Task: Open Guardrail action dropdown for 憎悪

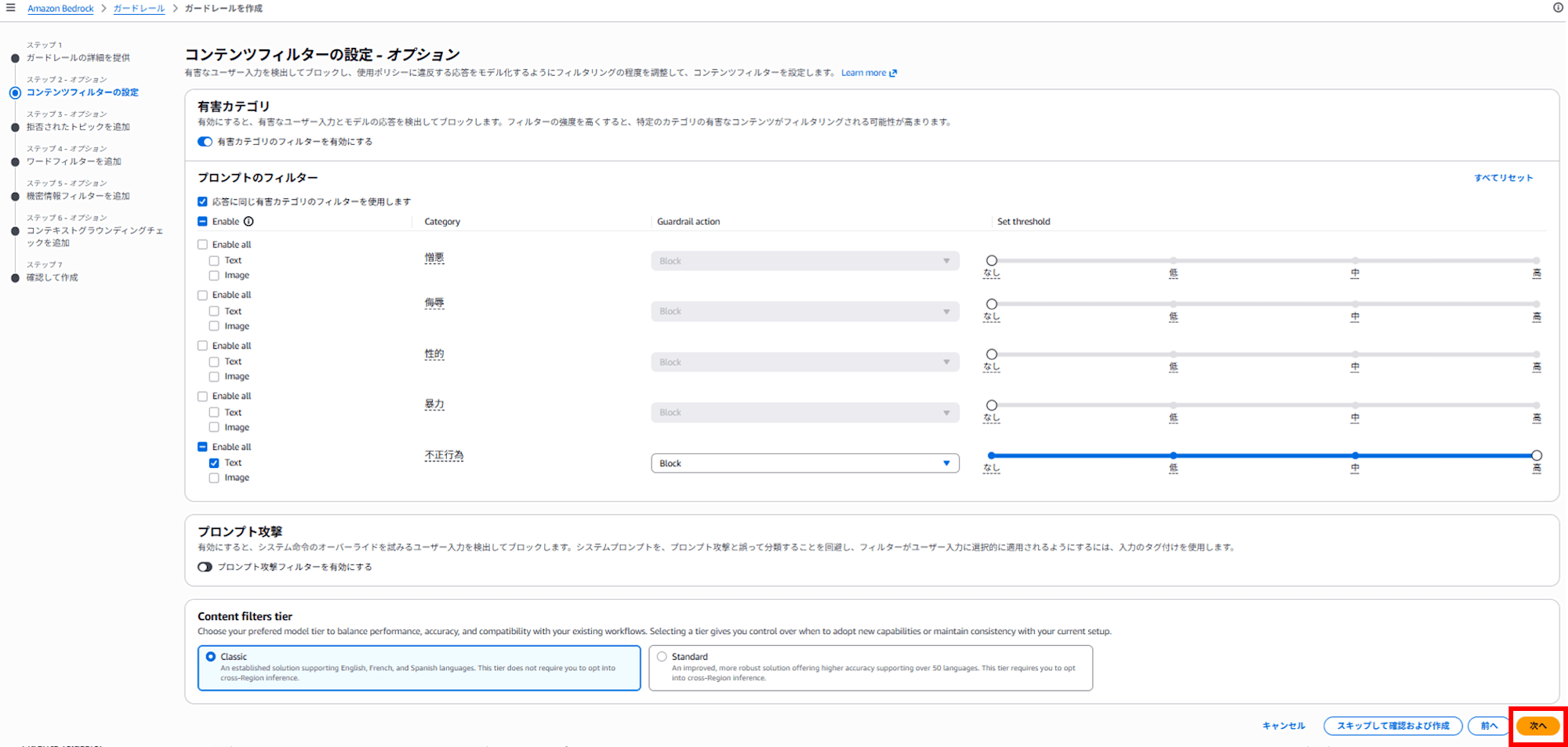Action: click(x=805, y=261)
